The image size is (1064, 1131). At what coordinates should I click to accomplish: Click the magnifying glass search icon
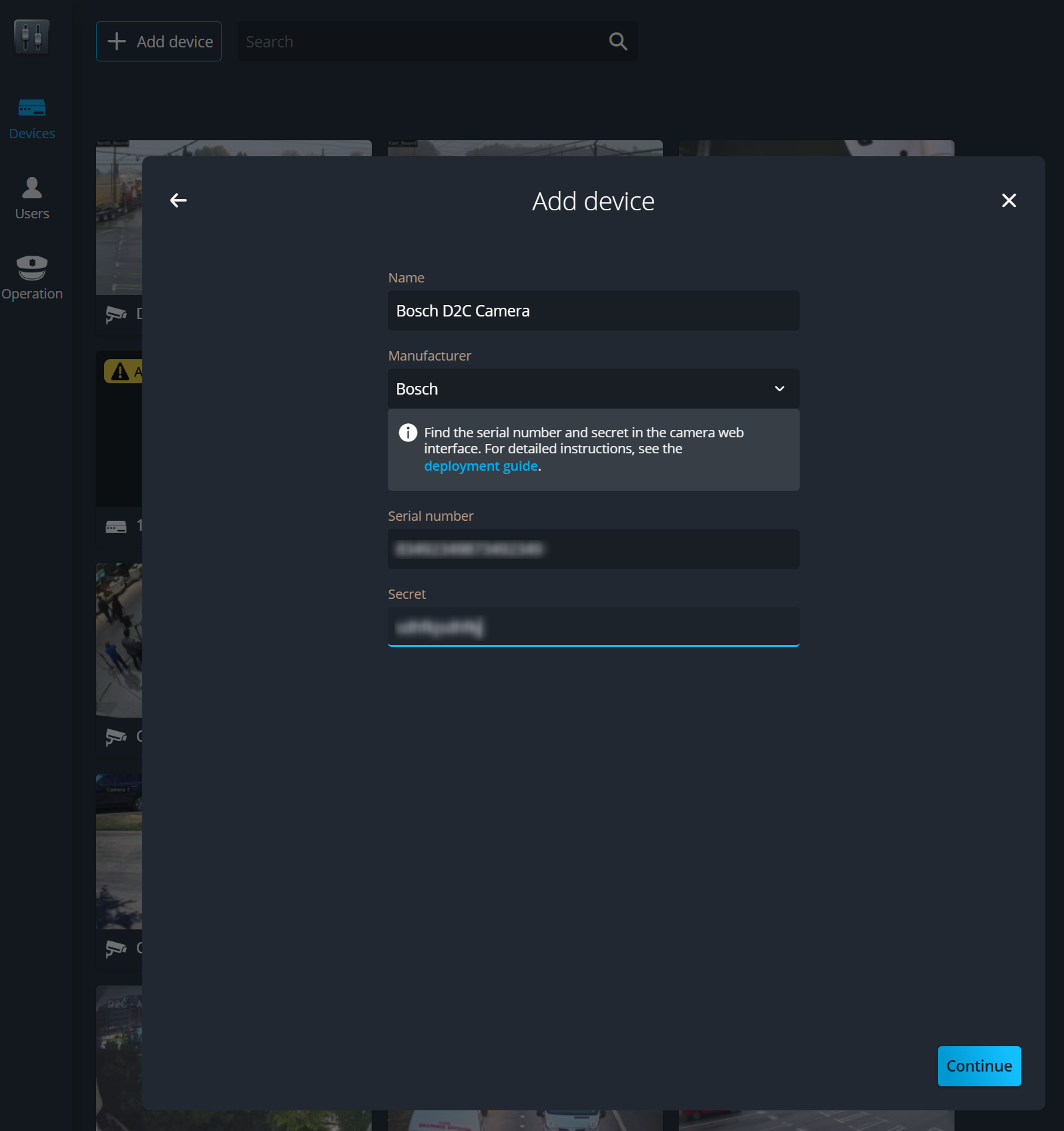click(x=618, y=41)
